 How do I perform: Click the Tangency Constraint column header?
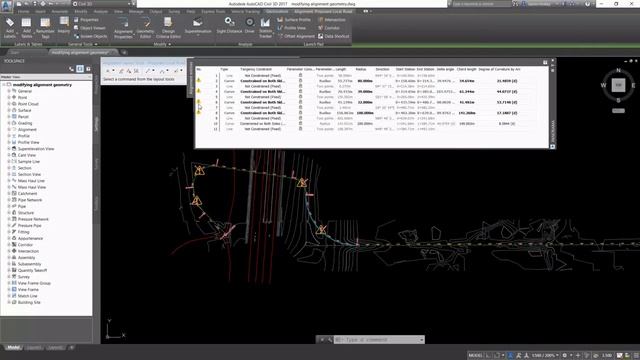click(256, 69)
